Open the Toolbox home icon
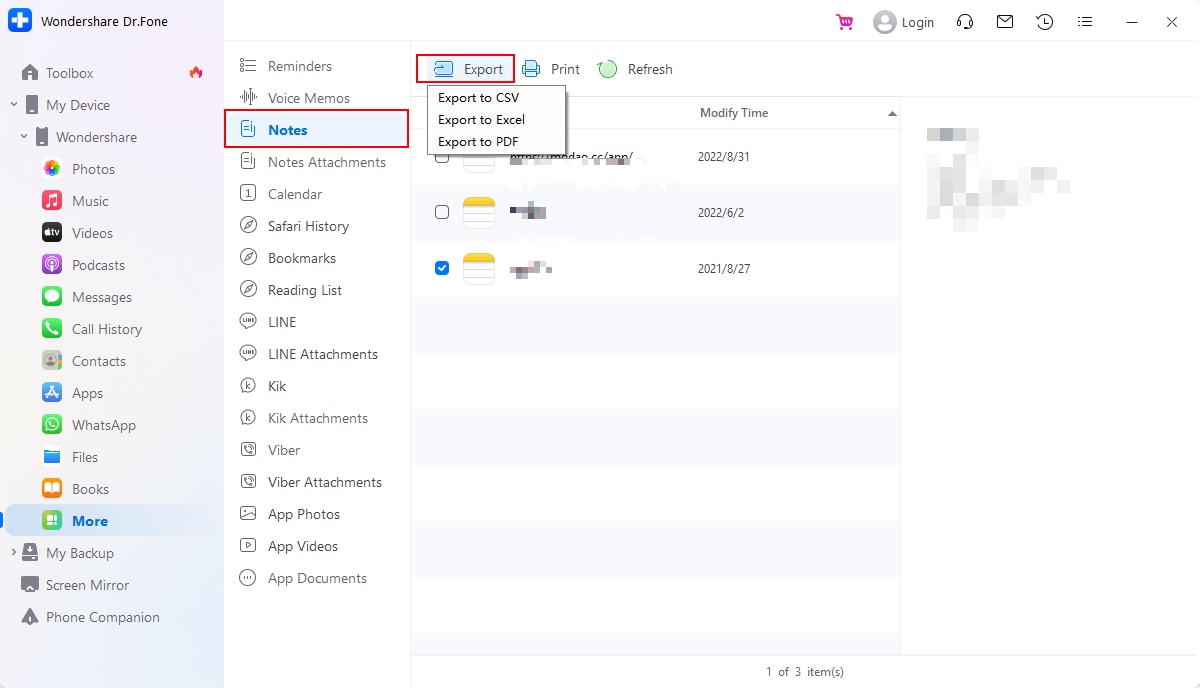The height and width of the screenshot is (688, 1200). click(29, 73)
